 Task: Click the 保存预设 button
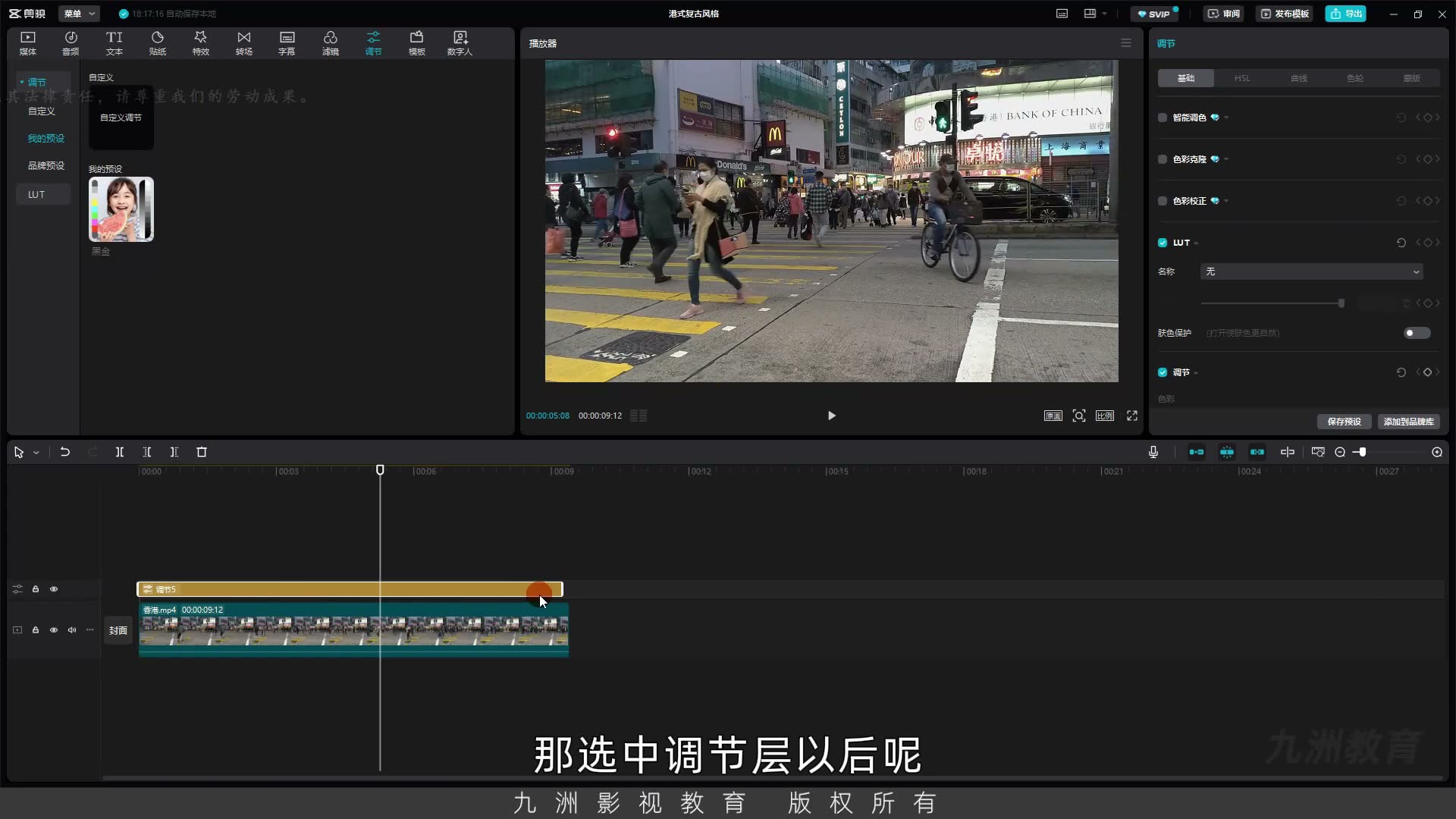pos(1344,422)
